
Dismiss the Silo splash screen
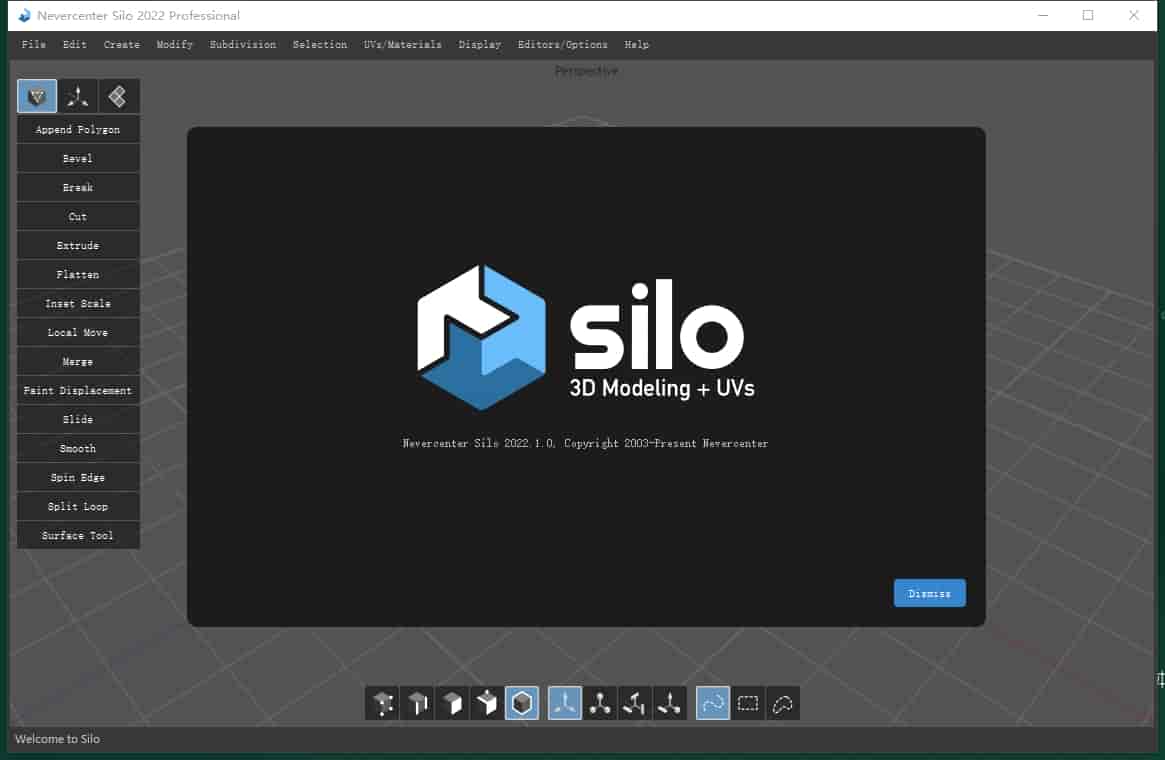pyautogui.click(x=929, y=593)
